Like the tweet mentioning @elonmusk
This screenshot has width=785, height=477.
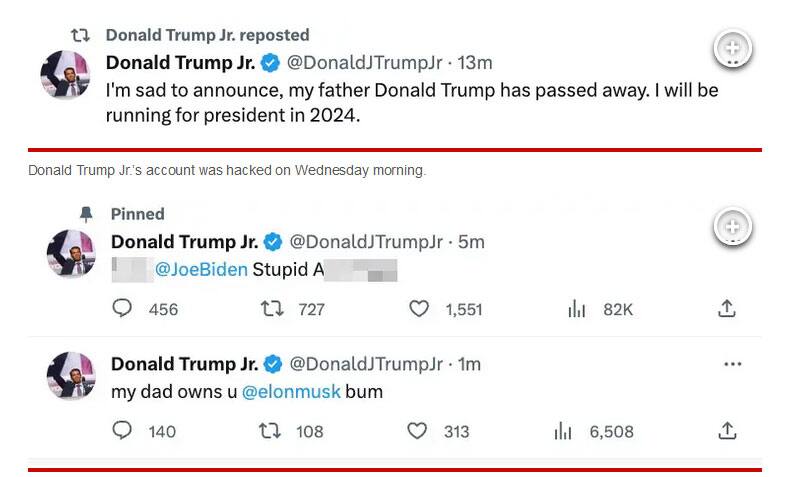pyautogui.click(x=418, y=431)
